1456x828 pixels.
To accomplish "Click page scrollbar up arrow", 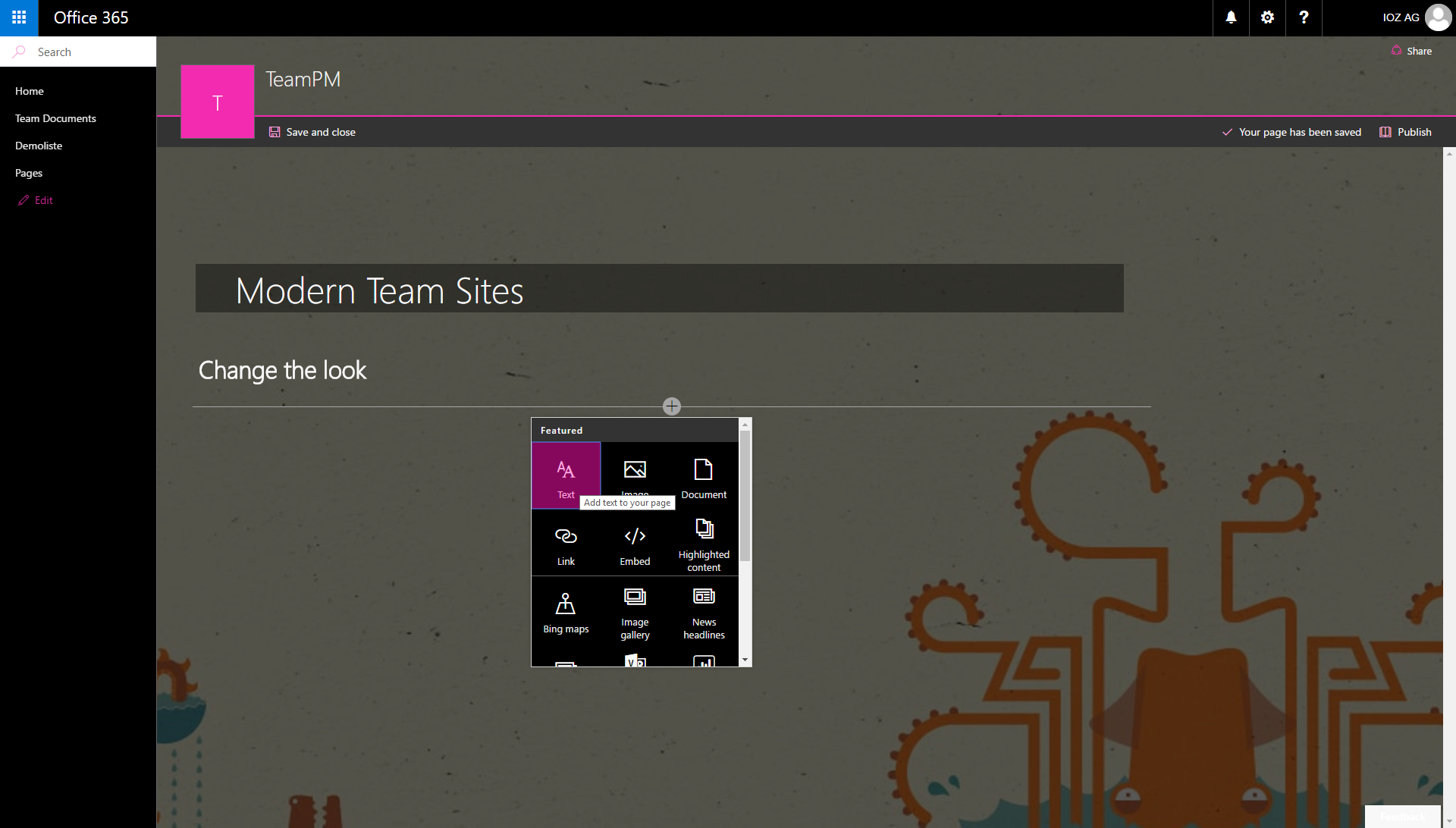I will click(x=1449, y=154).
